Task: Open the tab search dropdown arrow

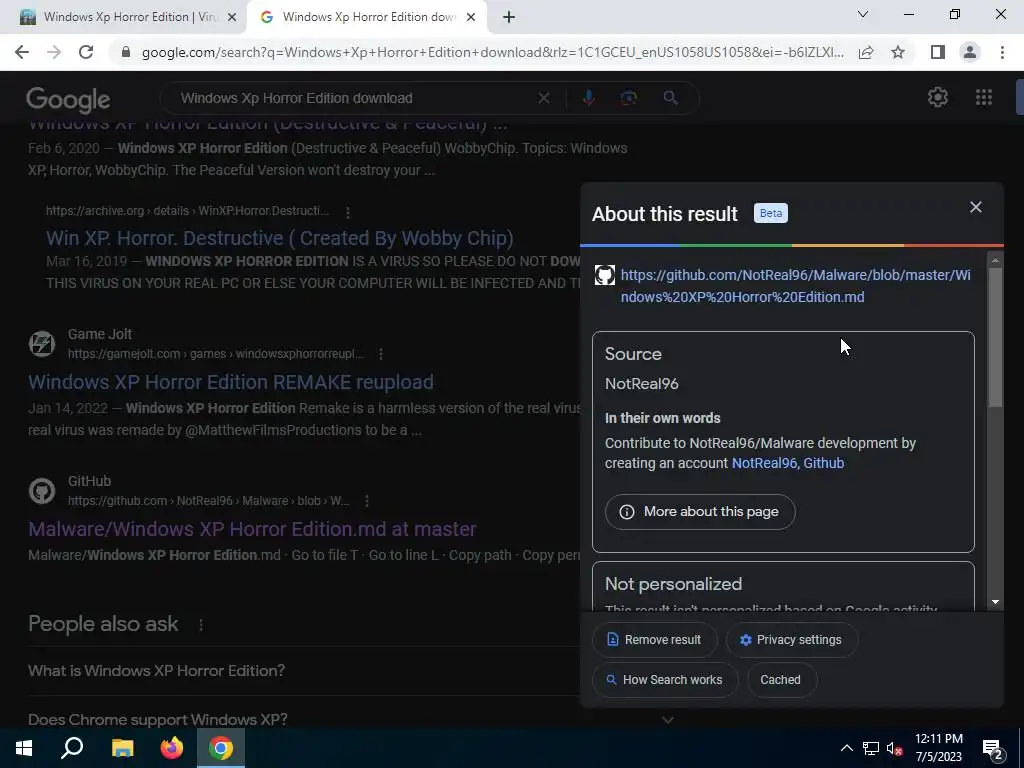Action: [x=863, y=14]
